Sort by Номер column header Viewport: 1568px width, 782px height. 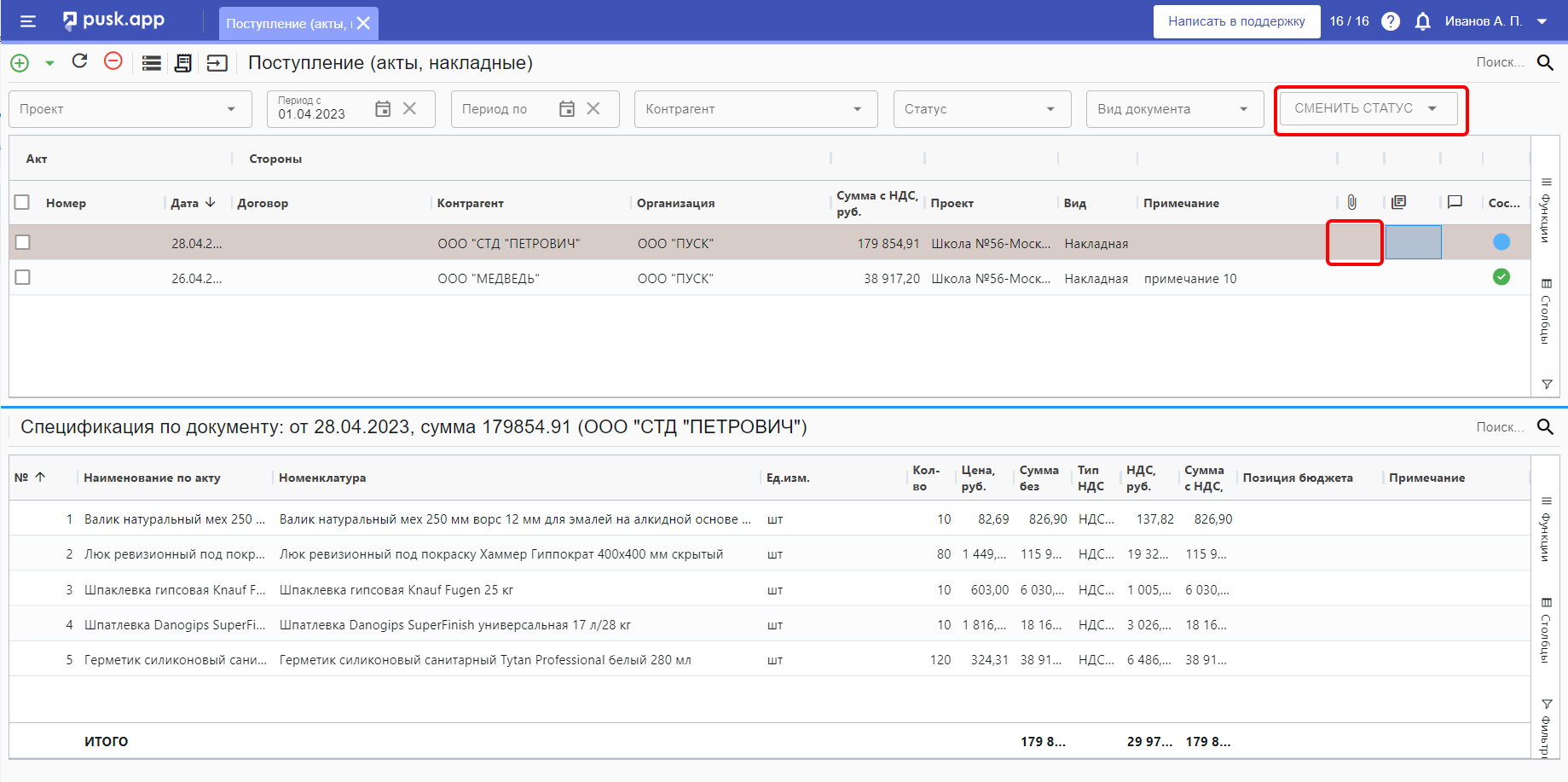tap(67, 203)
